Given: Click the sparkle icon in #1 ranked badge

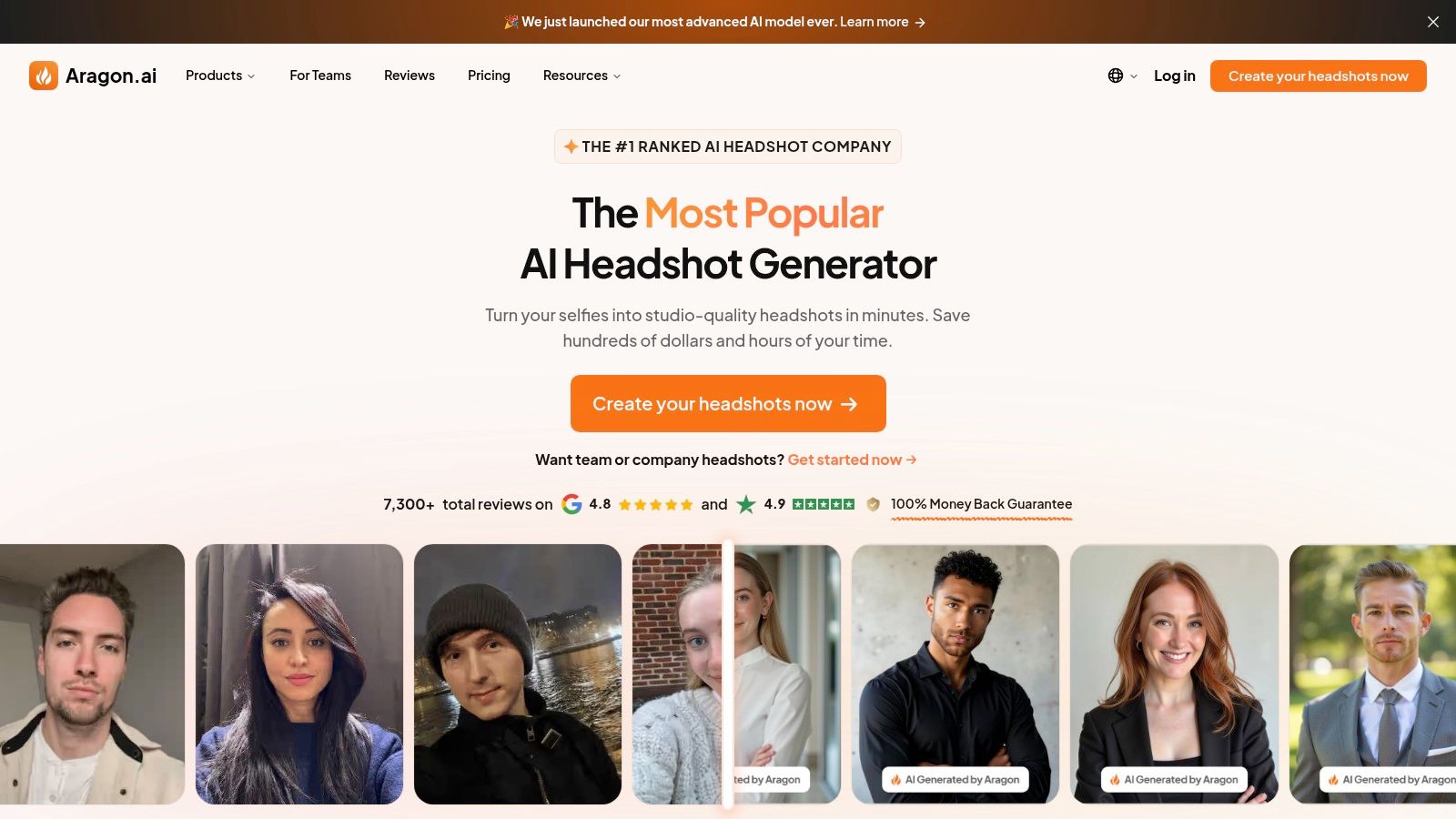Looking at the screenshot, I should click(571, 147).
